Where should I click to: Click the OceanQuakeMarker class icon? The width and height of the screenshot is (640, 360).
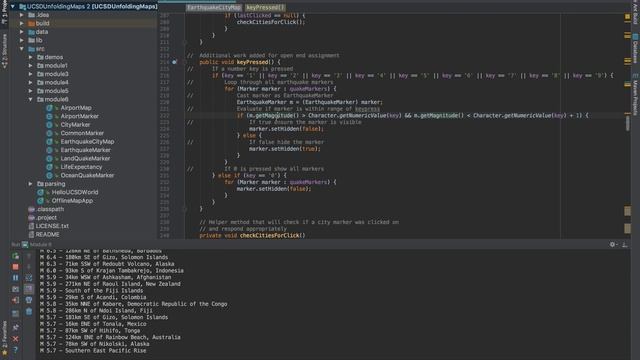[x=49, y=175]
